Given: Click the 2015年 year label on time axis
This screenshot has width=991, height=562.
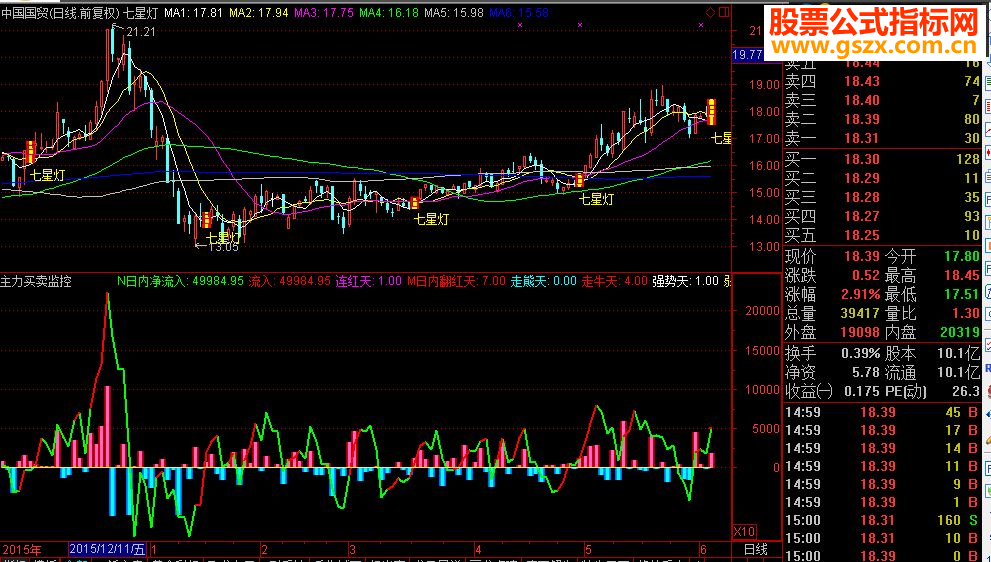Looking at the screenshot, I should 22,549.
